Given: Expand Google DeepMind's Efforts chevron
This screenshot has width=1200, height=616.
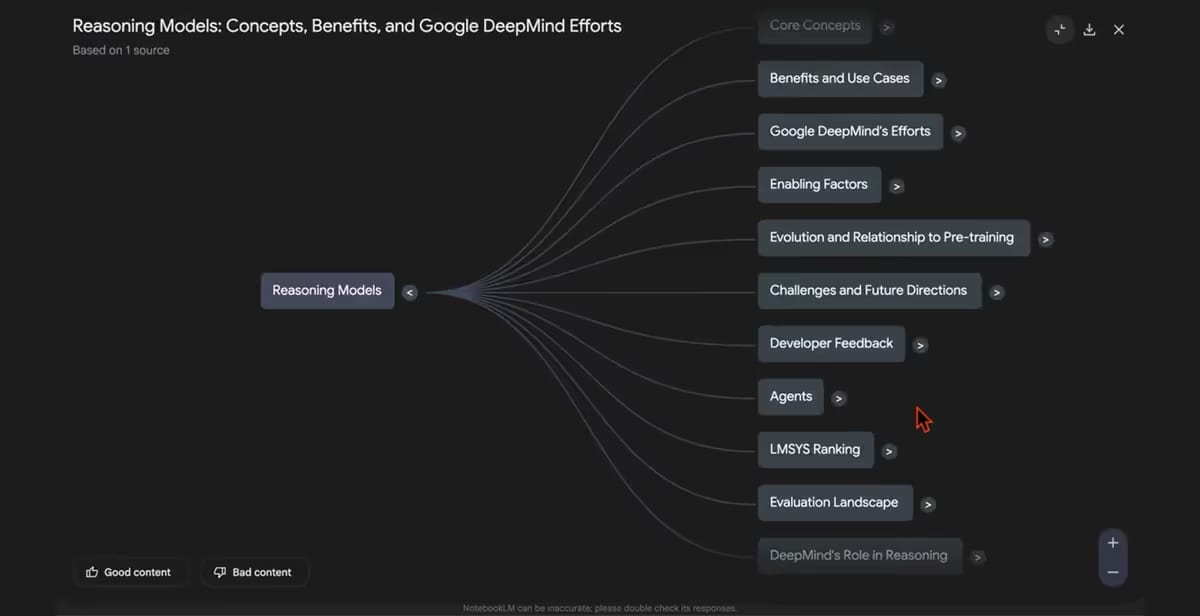Looking at the screenshot, I should [x=958, y=134].
